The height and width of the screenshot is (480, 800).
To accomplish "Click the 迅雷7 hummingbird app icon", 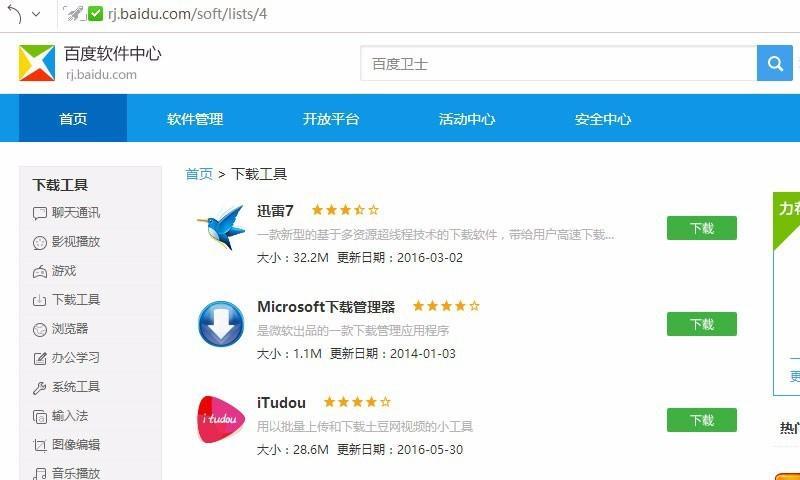I will tap(220, 228).
